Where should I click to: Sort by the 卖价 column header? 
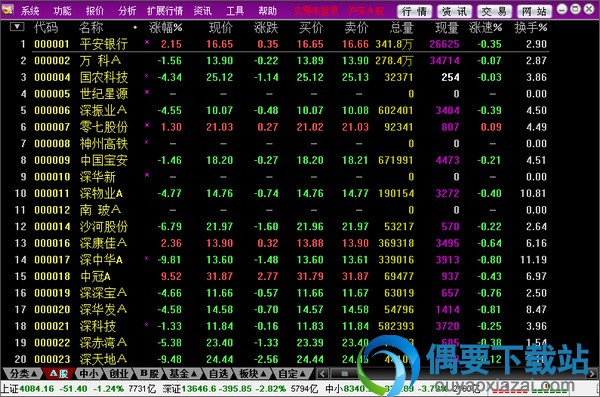[356, 28]
